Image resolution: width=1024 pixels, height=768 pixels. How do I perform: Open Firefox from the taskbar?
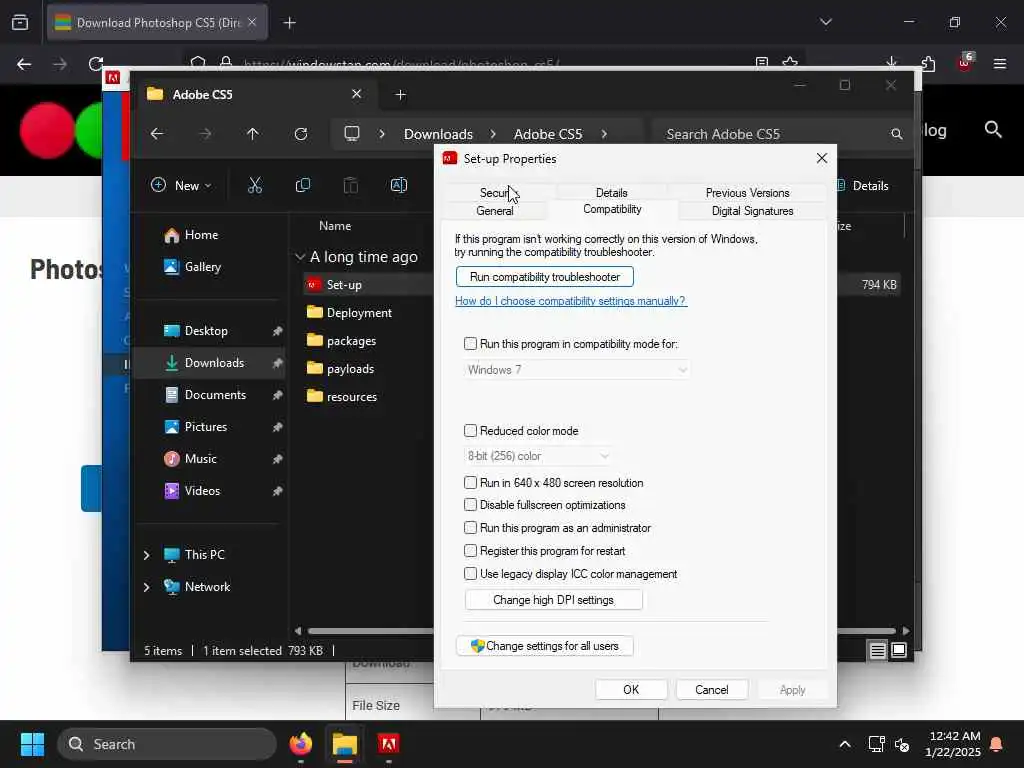pyautogui.click(x=301, y=744)
